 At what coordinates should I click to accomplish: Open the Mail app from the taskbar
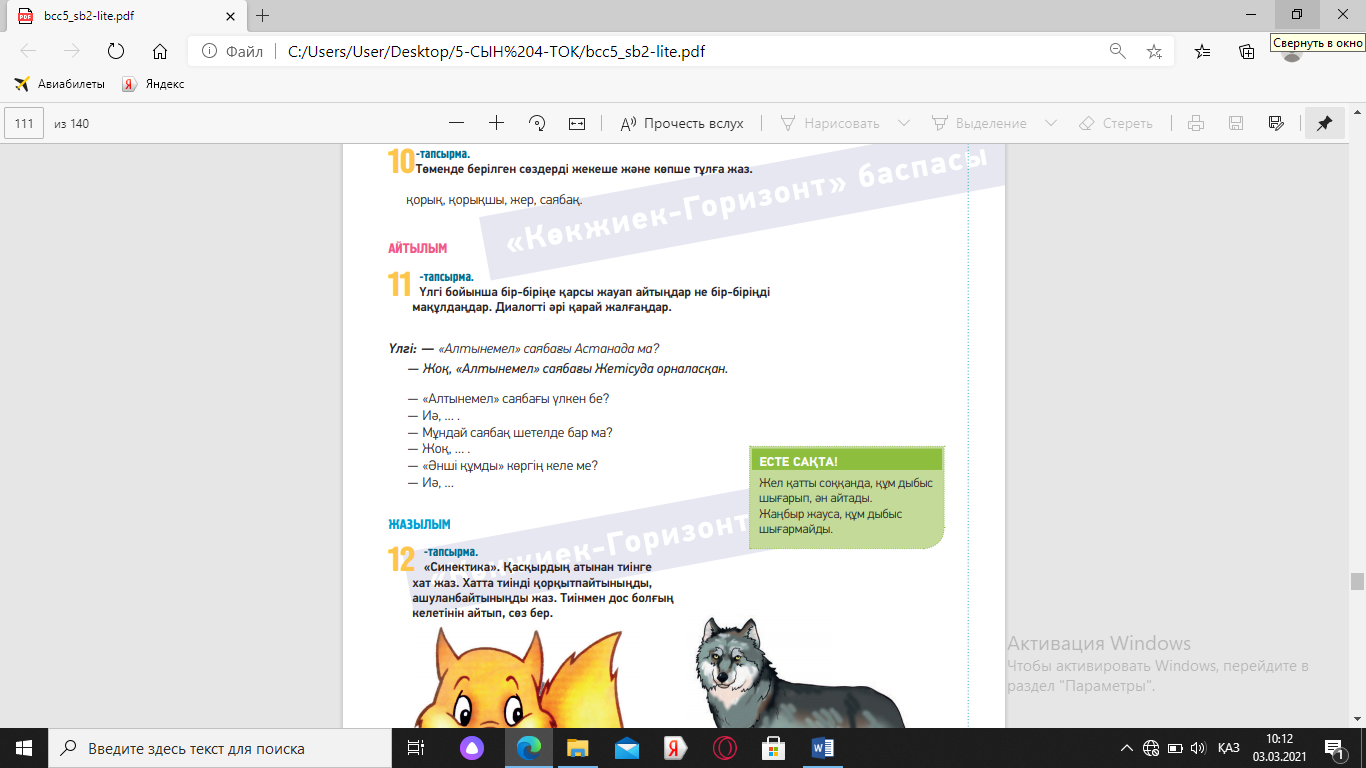[627, 748]
